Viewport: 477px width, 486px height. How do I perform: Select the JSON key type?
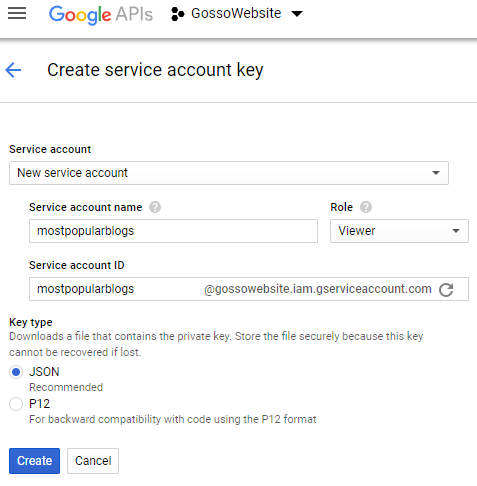tap(16, 372)
